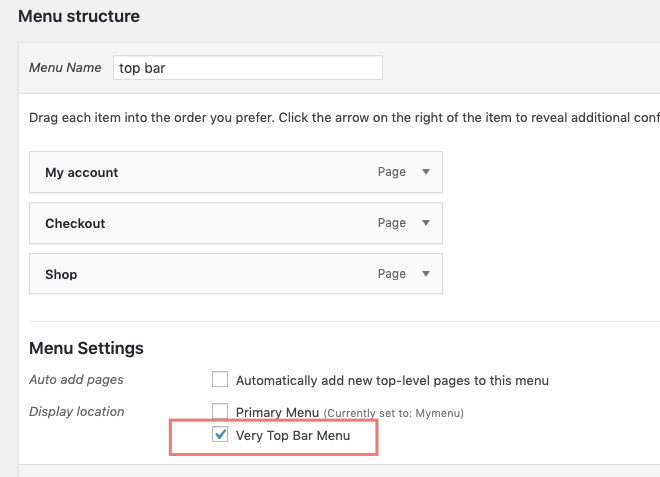Click the 'Menu structure' heading
Viewport: 660px width, 477px height.
79,16
